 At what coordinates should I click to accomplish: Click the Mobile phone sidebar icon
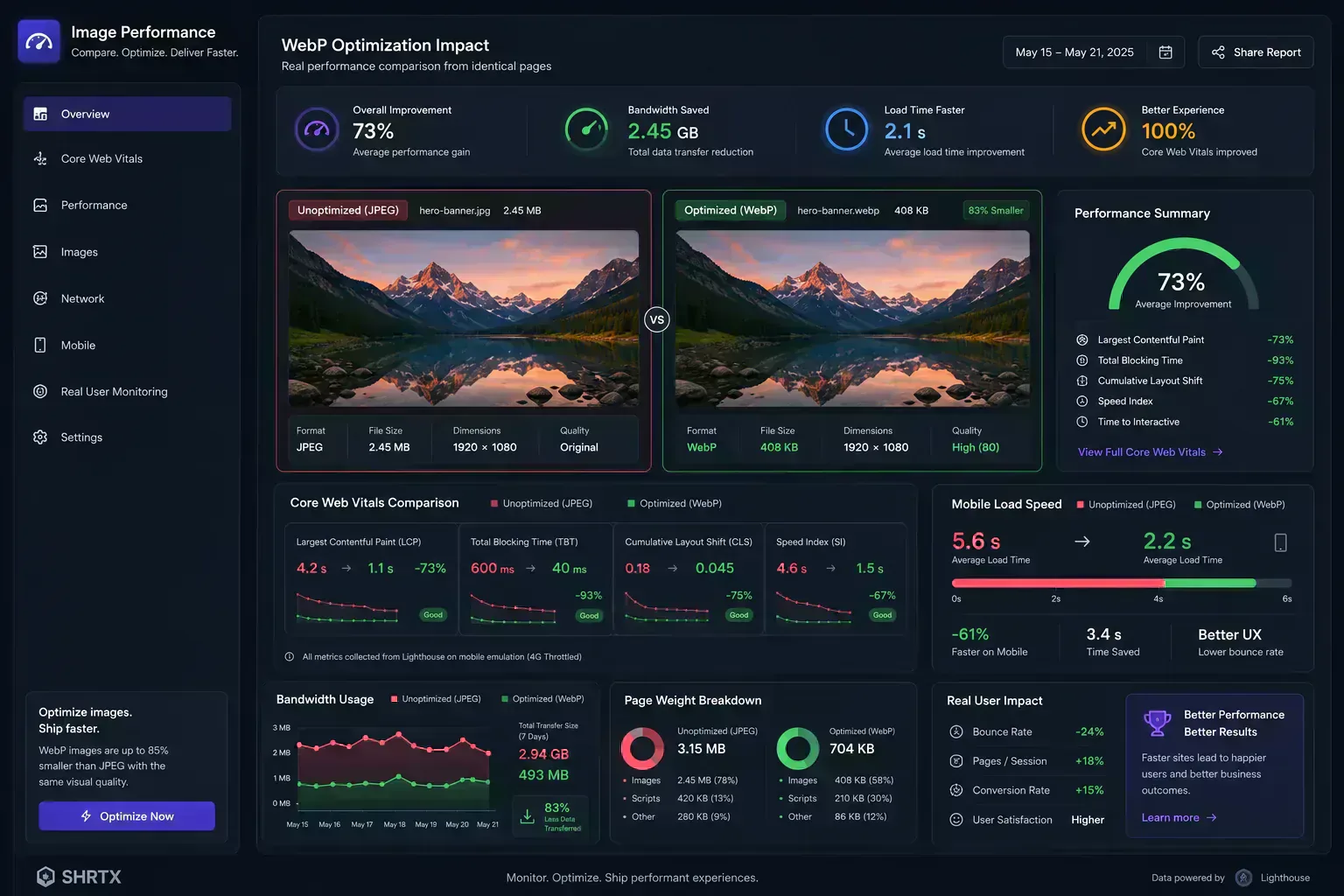coord(40,345)
